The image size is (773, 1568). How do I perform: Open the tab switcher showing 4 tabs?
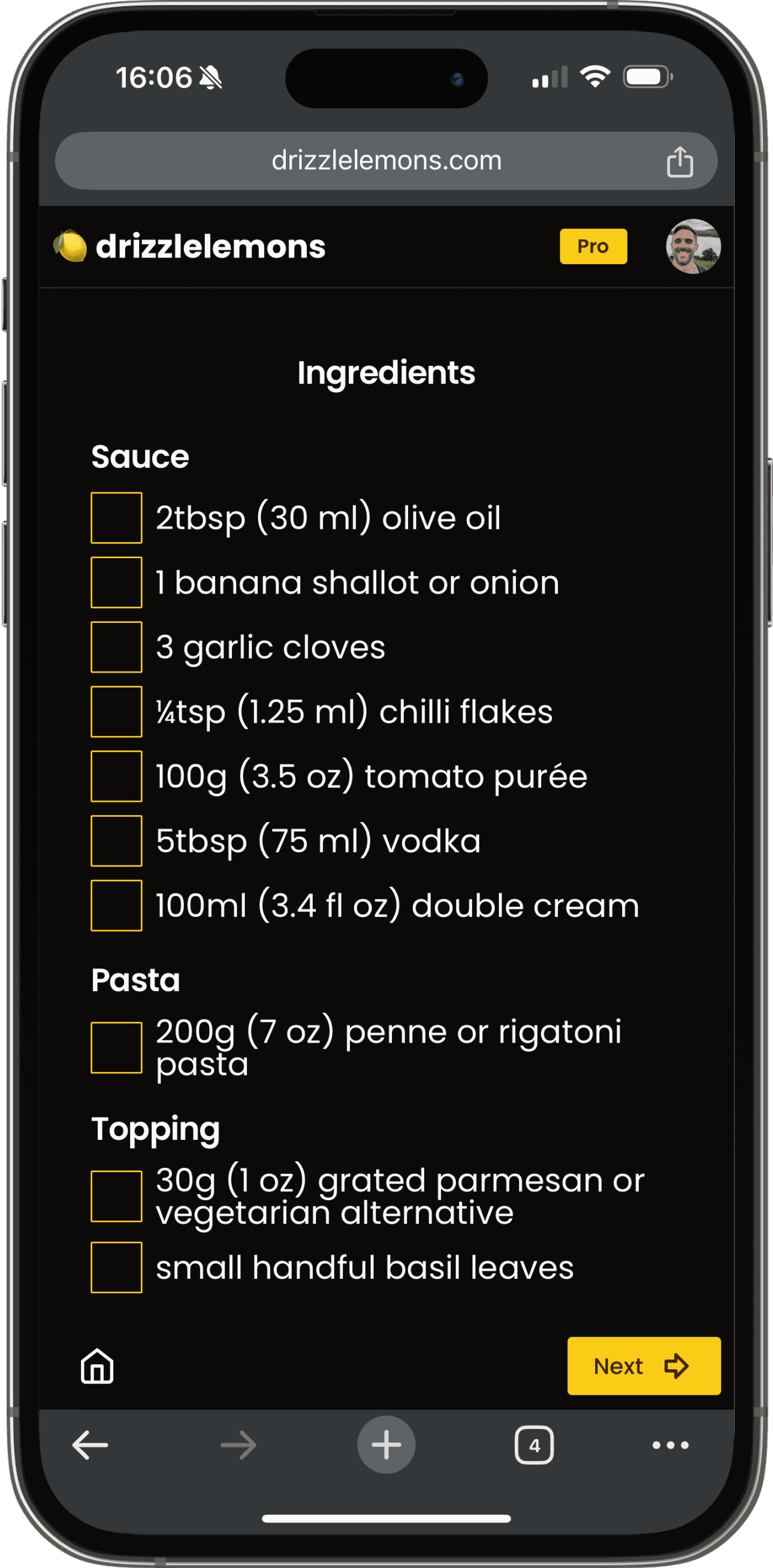pyautogui.click(x=535, y=1445)
